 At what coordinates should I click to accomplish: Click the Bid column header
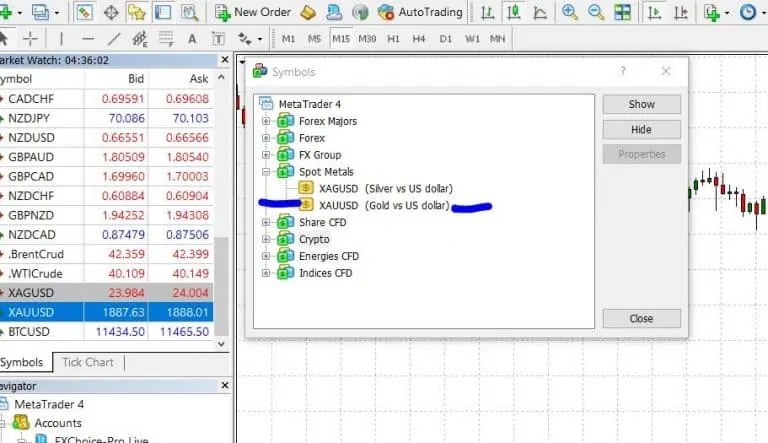(136, 78)
